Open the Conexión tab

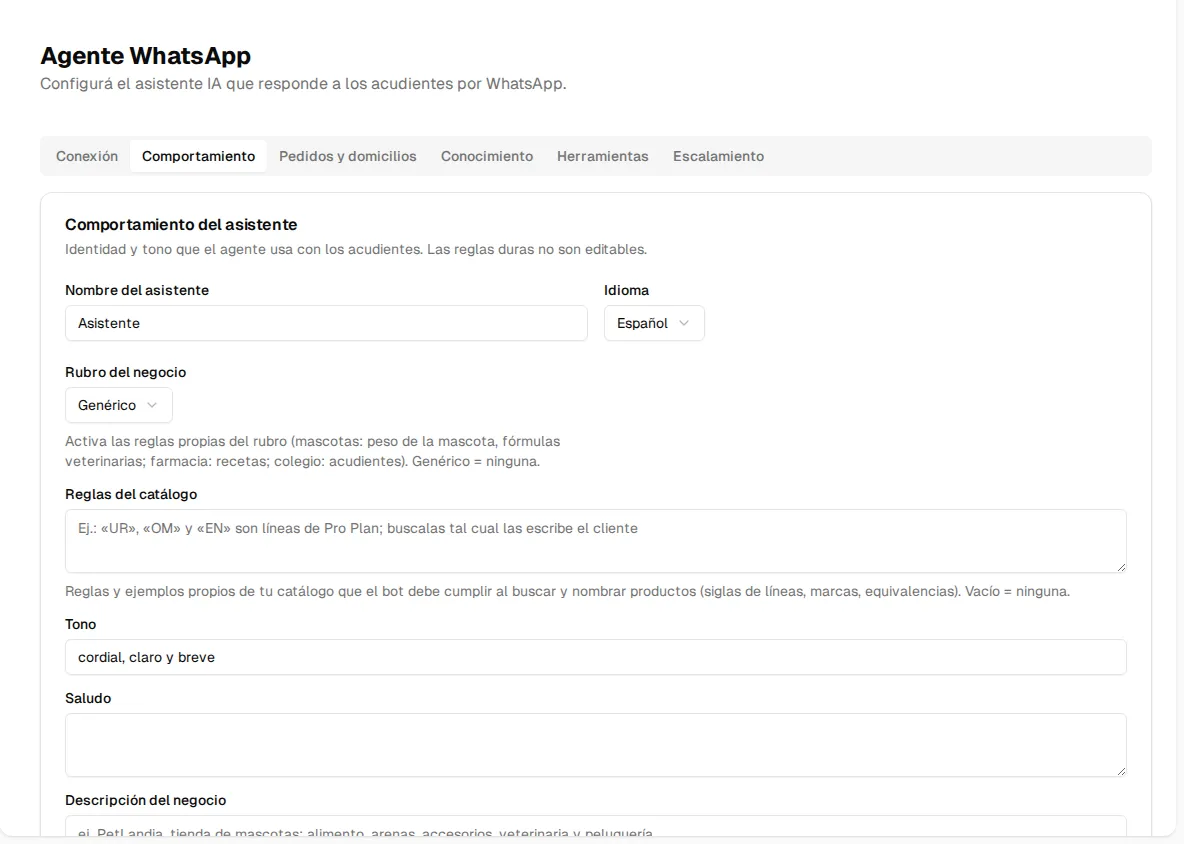coord(87,156)
